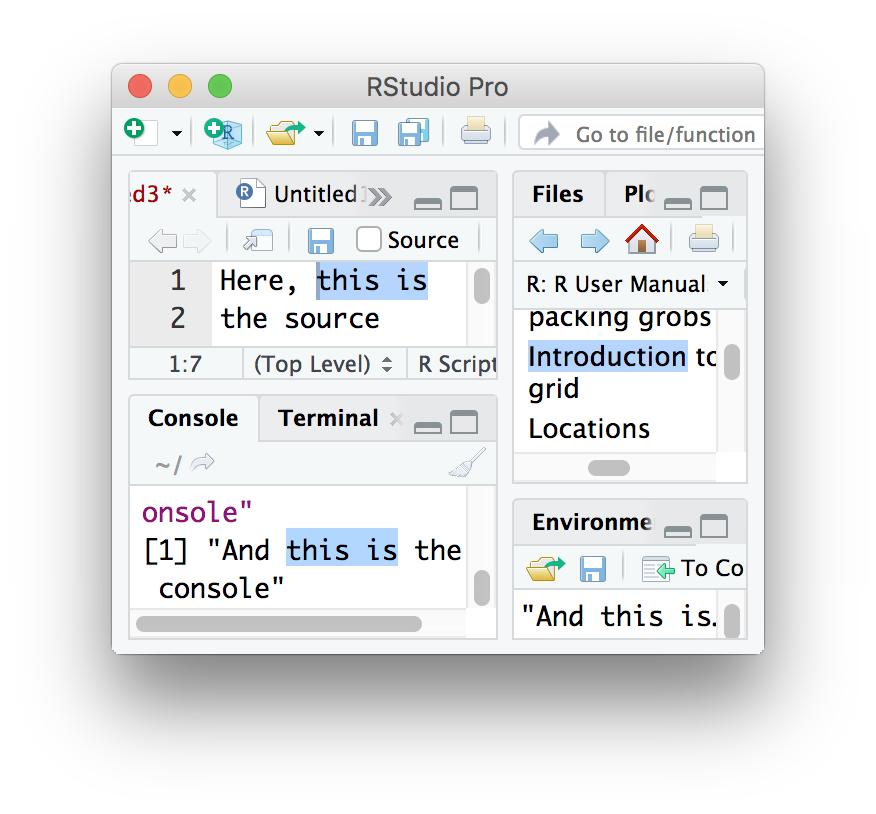Click the Open File folder icon in main toolbar
The height and width of the screenshot is (814, 876).
285,133
